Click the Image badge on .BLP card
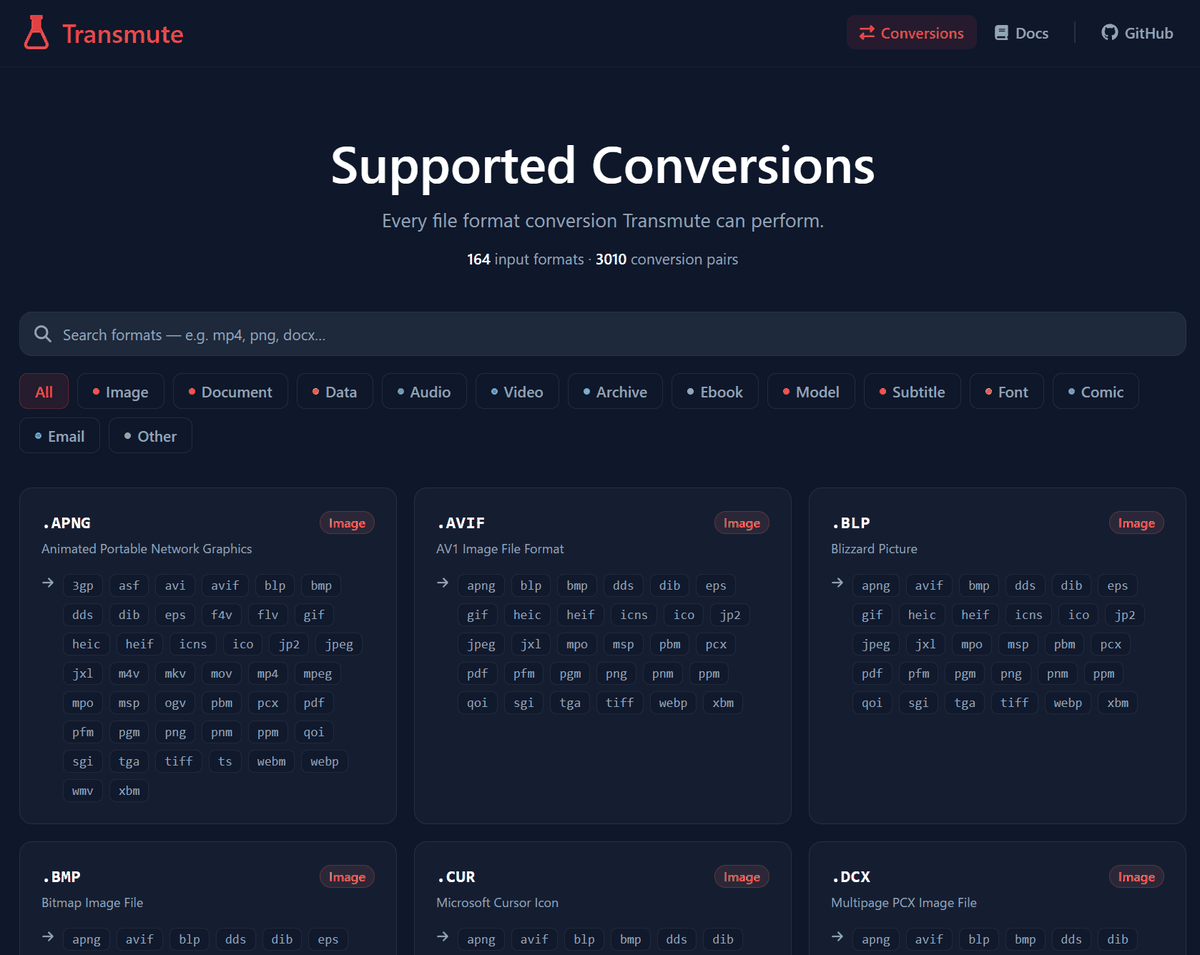 pyautogui.click(x=1136, y=523)
